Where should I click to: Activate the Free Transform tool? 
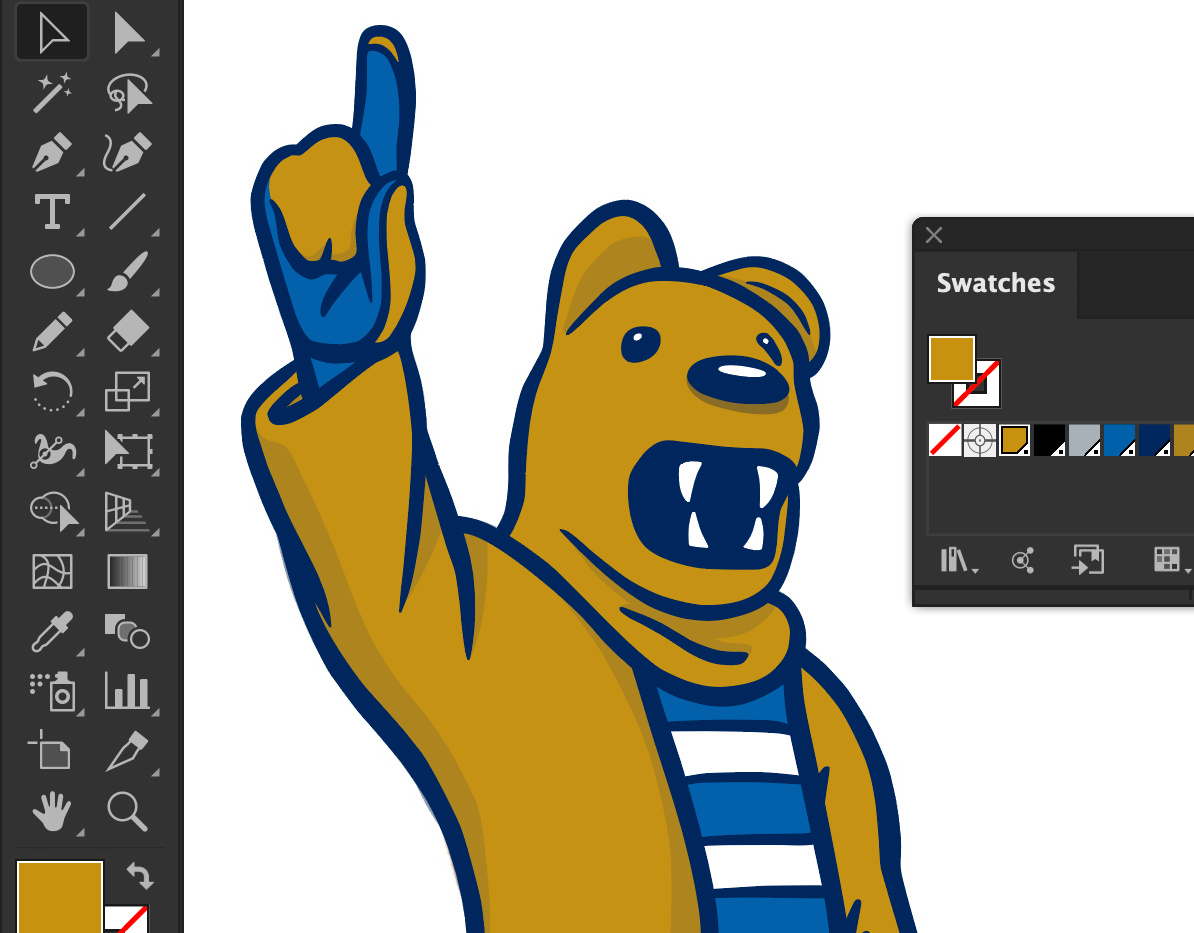(x=128, y=451)
